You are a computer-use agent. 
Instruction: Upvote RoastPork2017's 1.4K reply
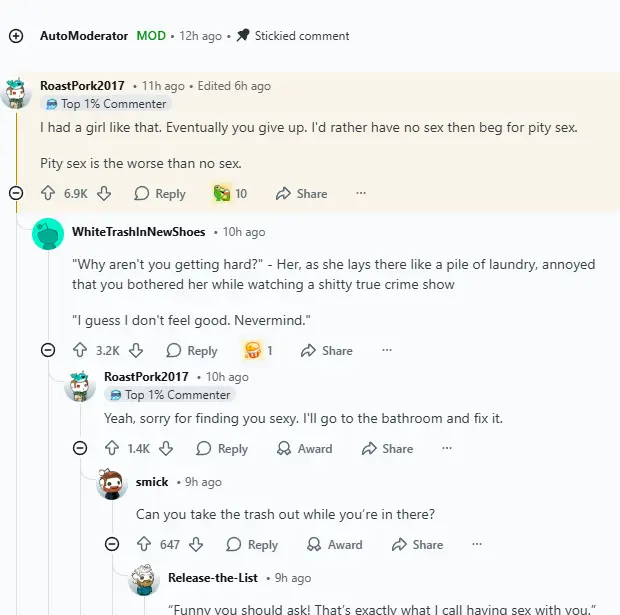112,449
